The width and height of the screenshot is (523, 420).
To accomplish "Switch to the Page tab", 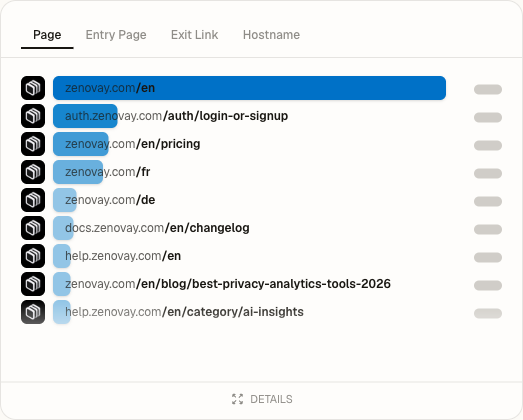I will point(47,35).
